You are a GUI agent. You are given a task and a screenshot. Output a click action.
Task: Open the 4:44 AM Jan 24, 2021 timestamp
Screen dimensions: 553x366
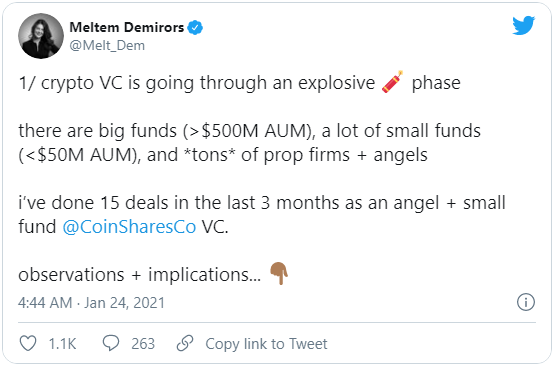click(x=92, y=303)
